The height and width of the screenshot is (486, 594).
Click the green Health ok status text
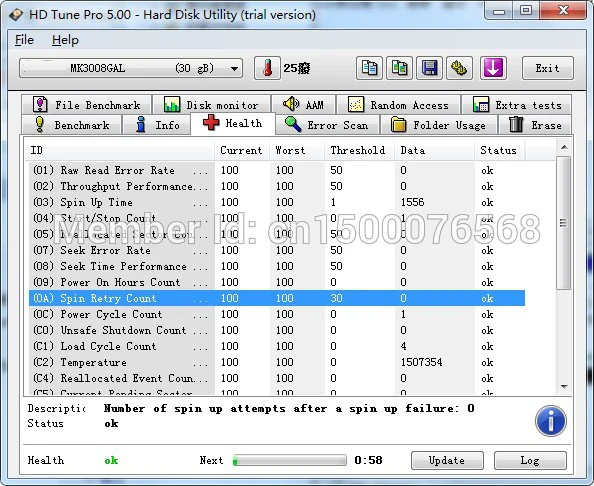tap(111, 460)
